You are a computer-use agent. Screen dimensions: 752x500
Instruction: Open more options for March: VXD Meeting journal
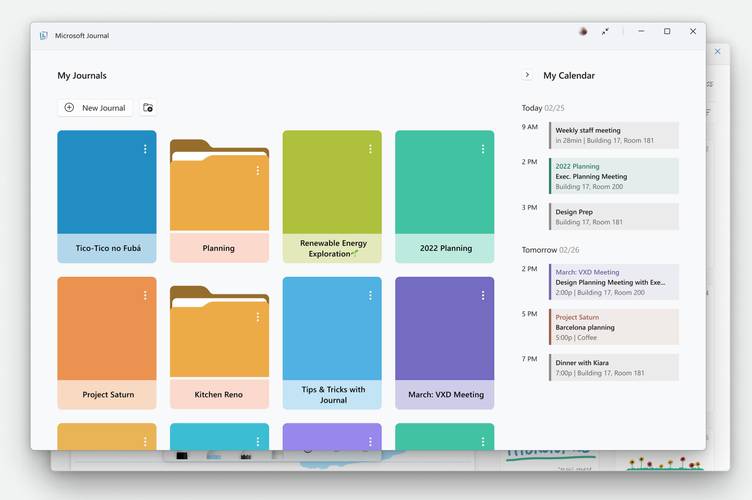482,295
